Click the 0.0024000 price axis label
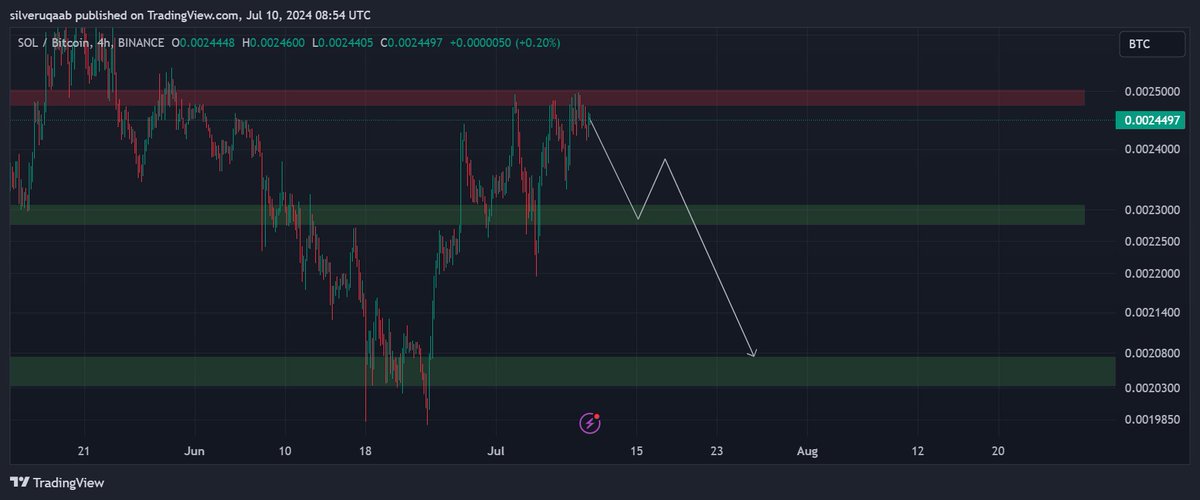Screen dimensions: 1200x500 click(x=1151, y=149)
